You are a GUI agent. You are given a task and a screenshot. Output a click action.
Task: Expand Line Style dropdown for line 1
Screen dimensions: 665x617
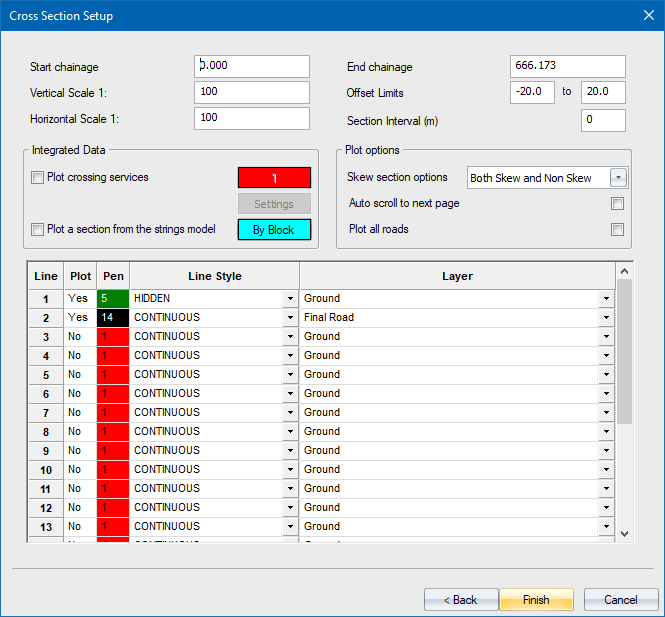tap(290, 298)
